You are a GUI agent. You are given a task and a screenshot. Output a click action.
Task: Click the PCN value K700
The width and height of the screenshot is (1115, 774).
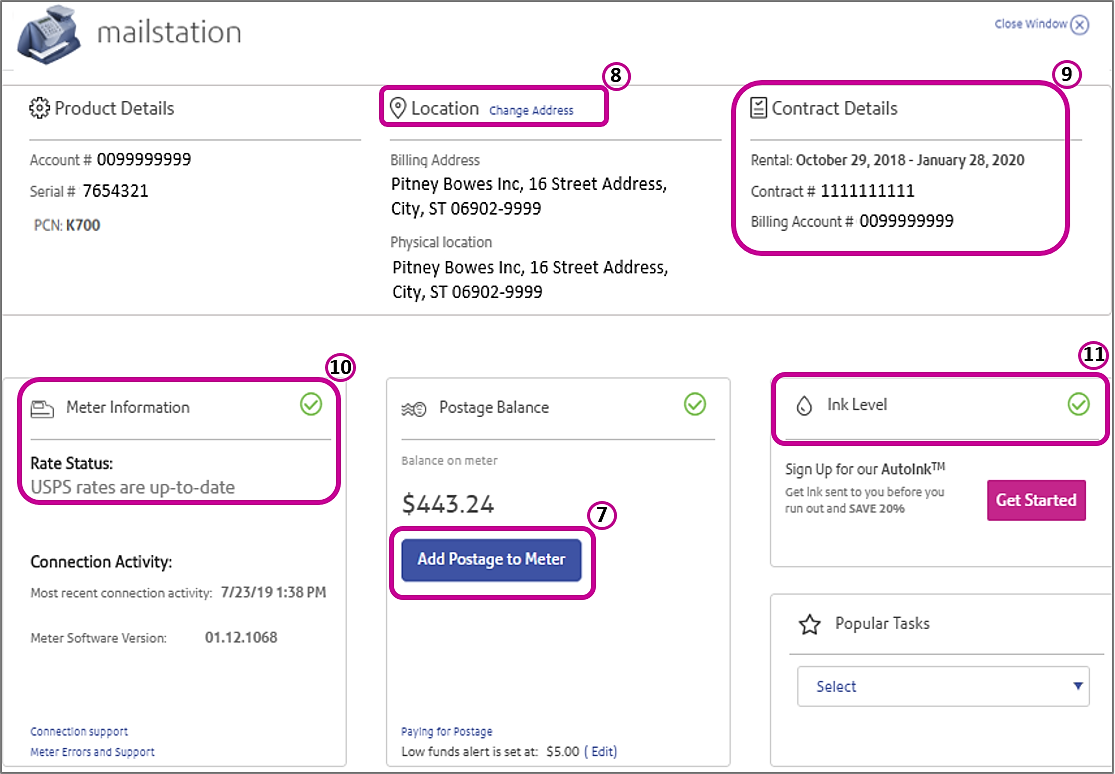click(83, 226)
